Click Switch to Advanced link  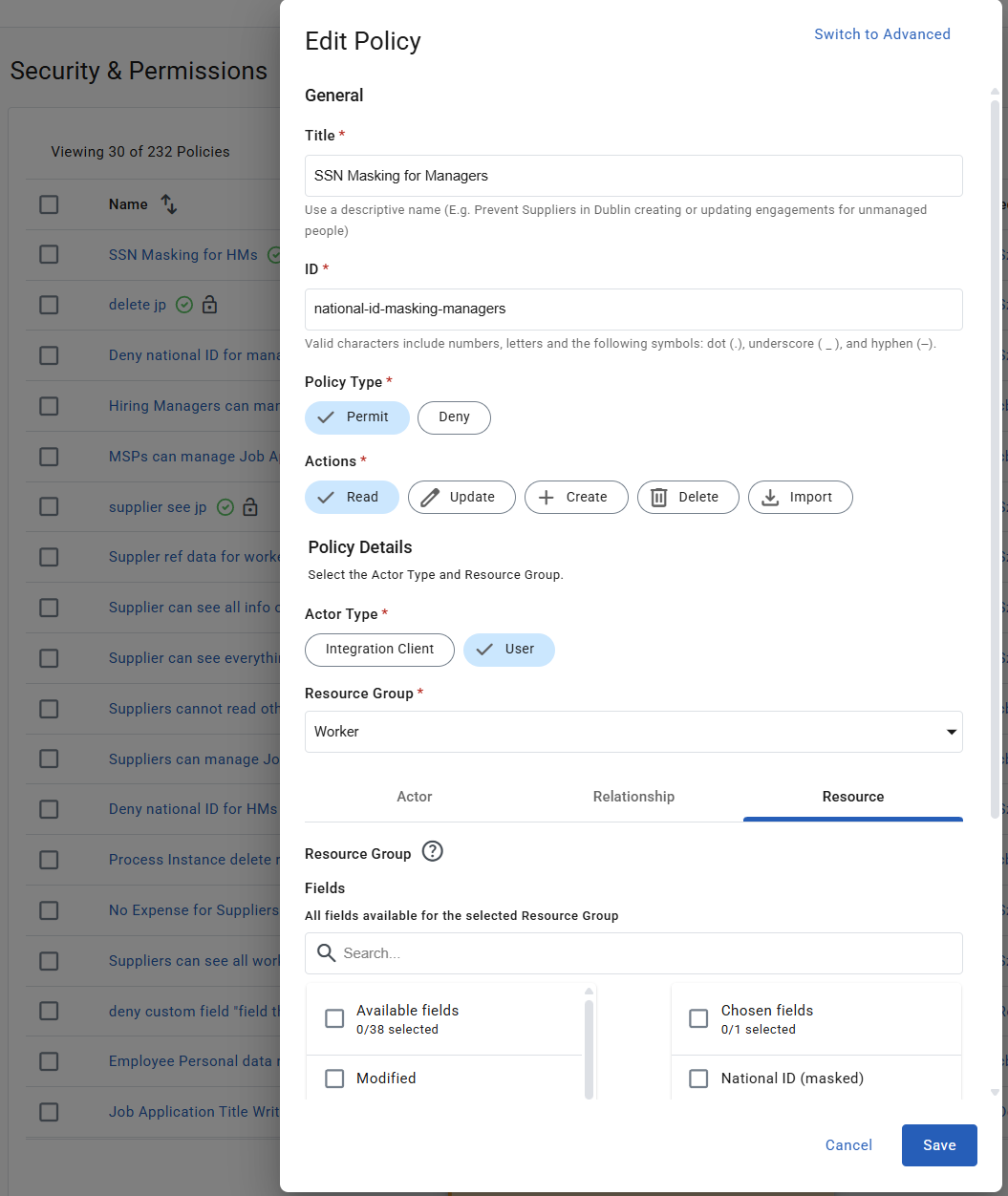(x=882, y=34)
